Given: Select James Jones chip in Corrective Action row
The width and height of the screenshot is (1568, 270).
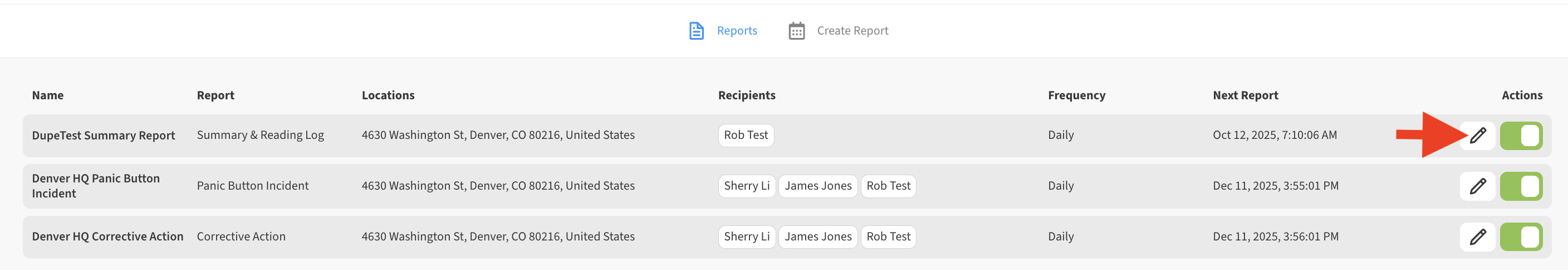Looking at the screenshot, I should [x=817, y=237].
